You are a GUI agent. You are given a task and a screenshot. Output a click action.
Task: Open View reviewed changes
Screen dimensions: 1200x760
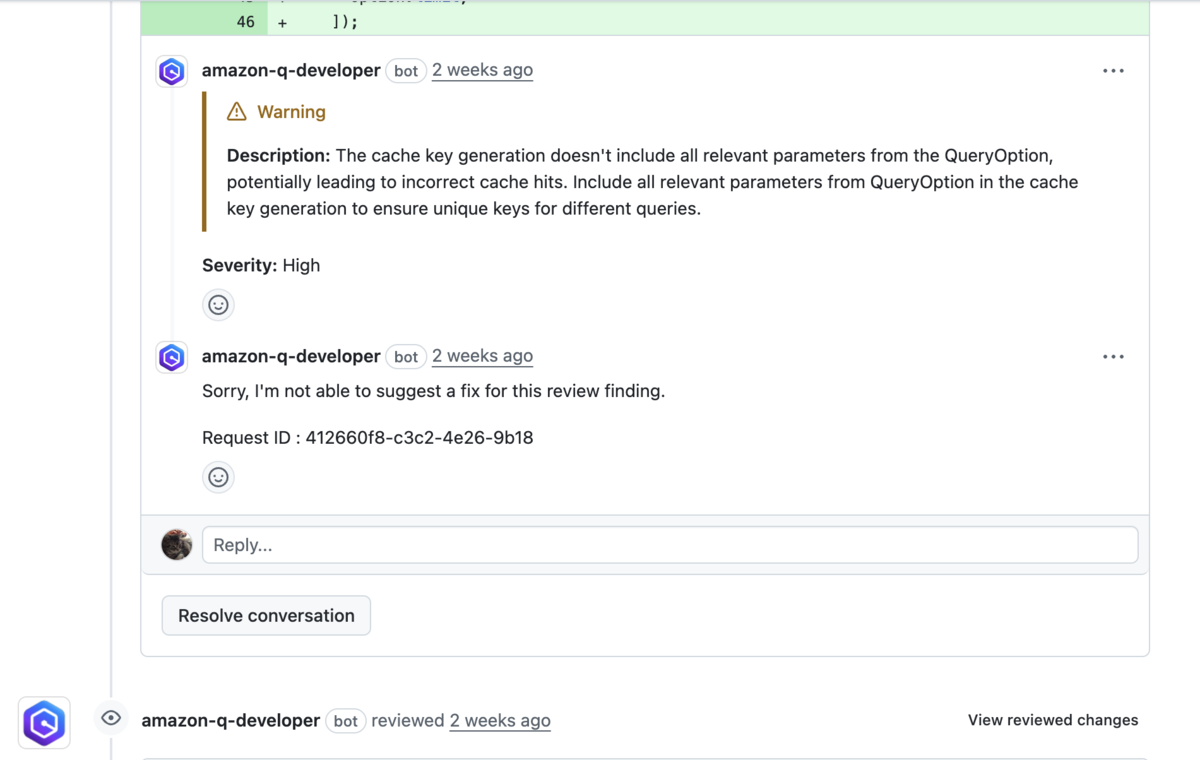click(x=1052, y=720)
